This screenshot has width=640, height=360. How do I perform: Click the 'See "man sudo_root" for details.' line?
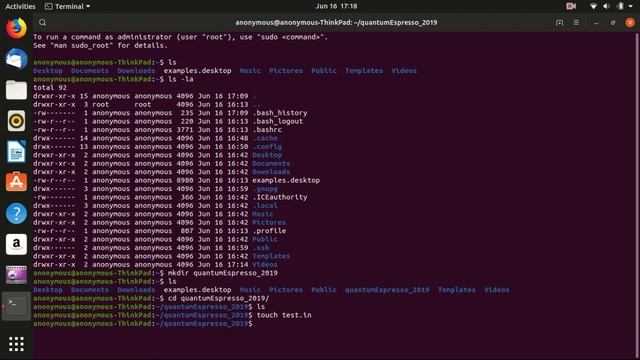[x=100, y=46]
